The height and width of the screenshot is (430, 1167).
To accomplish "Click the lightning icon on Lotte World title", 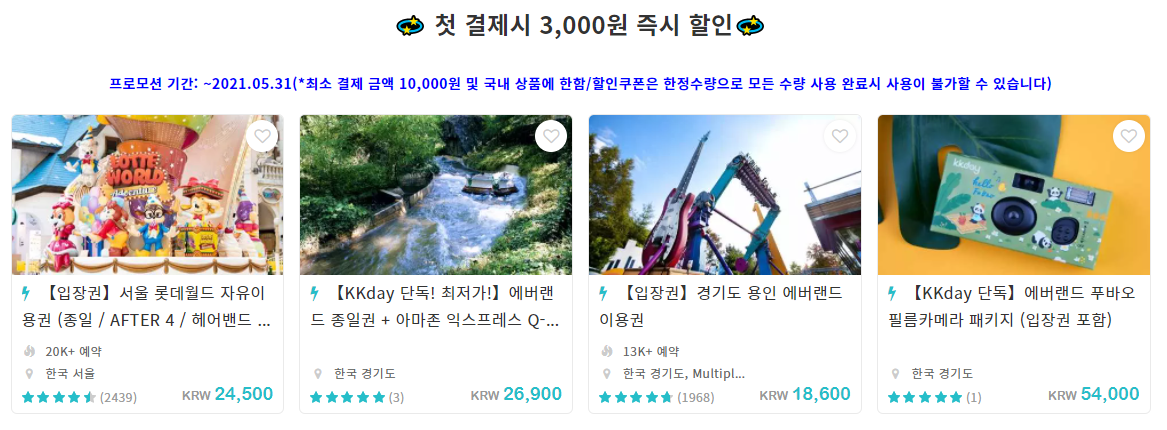I will pos(27,294).
